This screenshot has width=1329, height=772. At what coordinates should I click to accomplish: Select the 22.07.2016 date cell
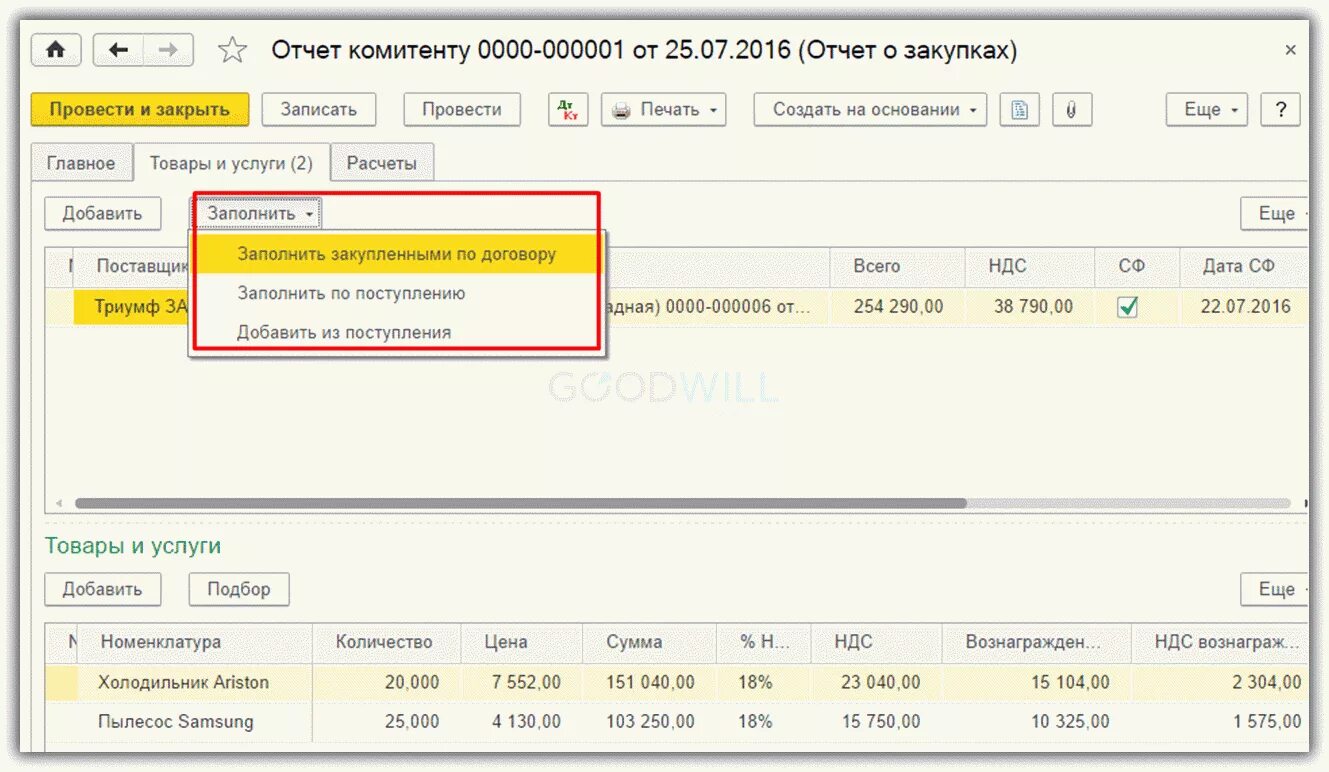pyautogui.click(x=1244, y=307)
